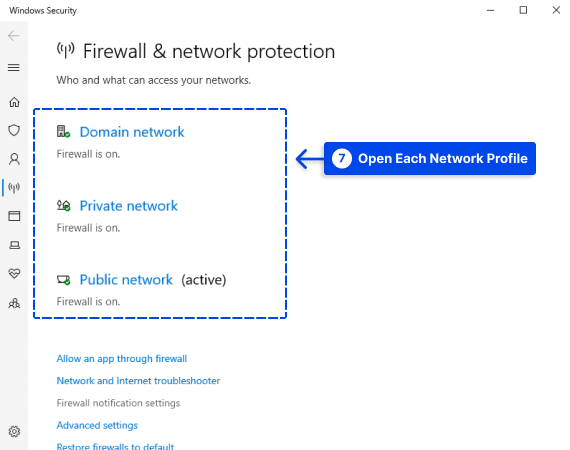Open the Home icon in sidebar
Viewport: 570px width, 450px height.
[x=14, y=102]
